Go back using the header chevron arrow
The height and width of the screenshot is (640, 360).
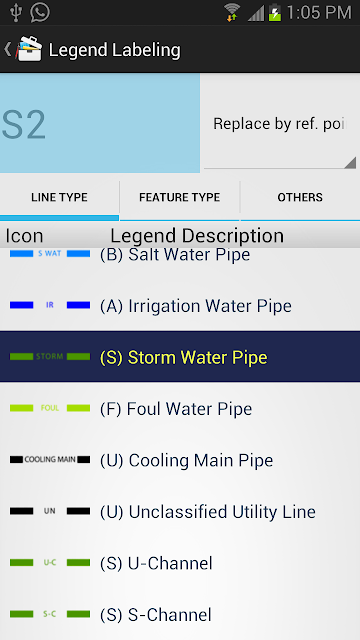[7, 49]
